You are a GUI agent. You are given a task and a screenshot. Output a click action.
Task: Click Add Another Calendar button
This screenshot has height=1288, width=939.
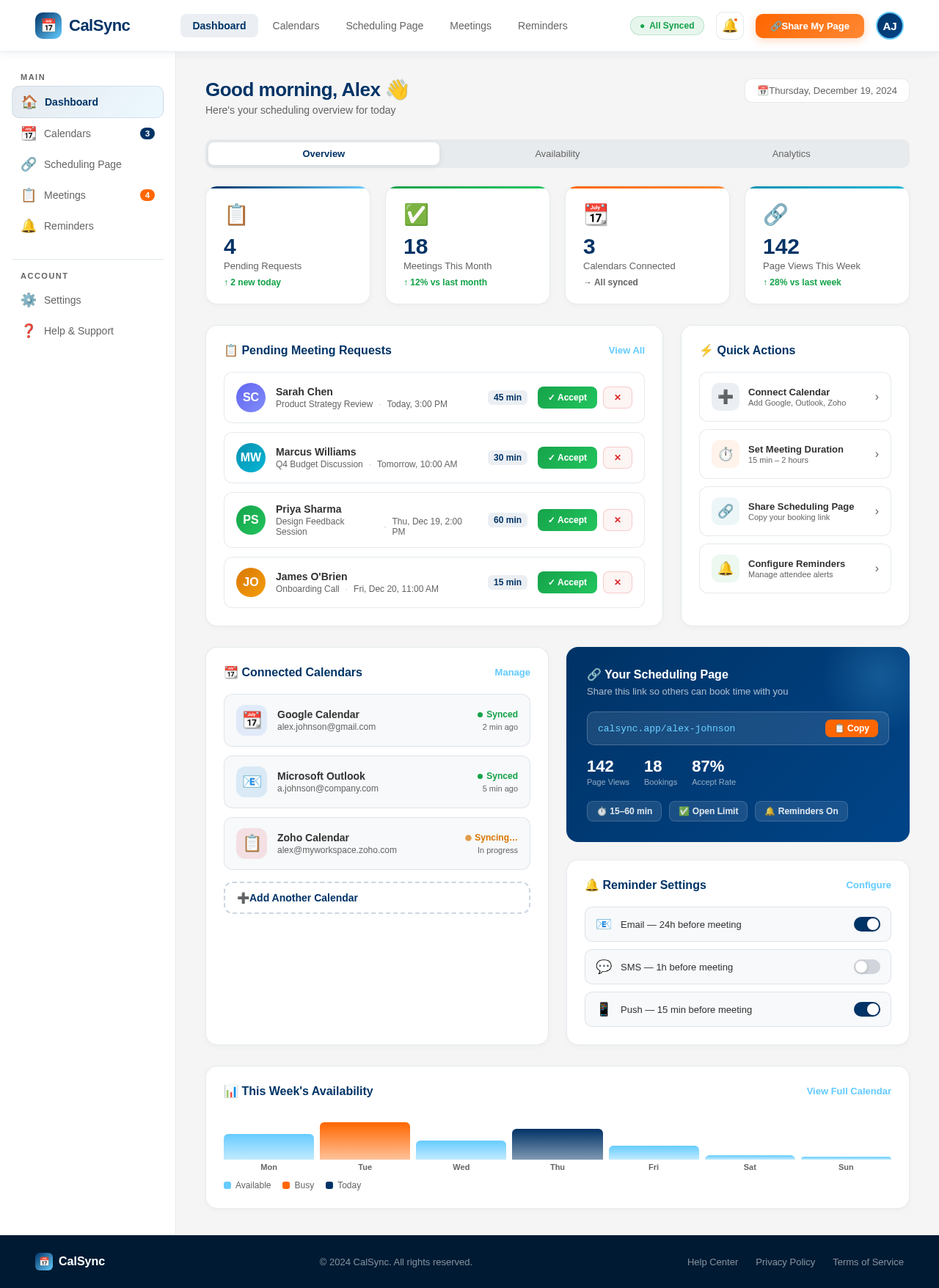377,898
